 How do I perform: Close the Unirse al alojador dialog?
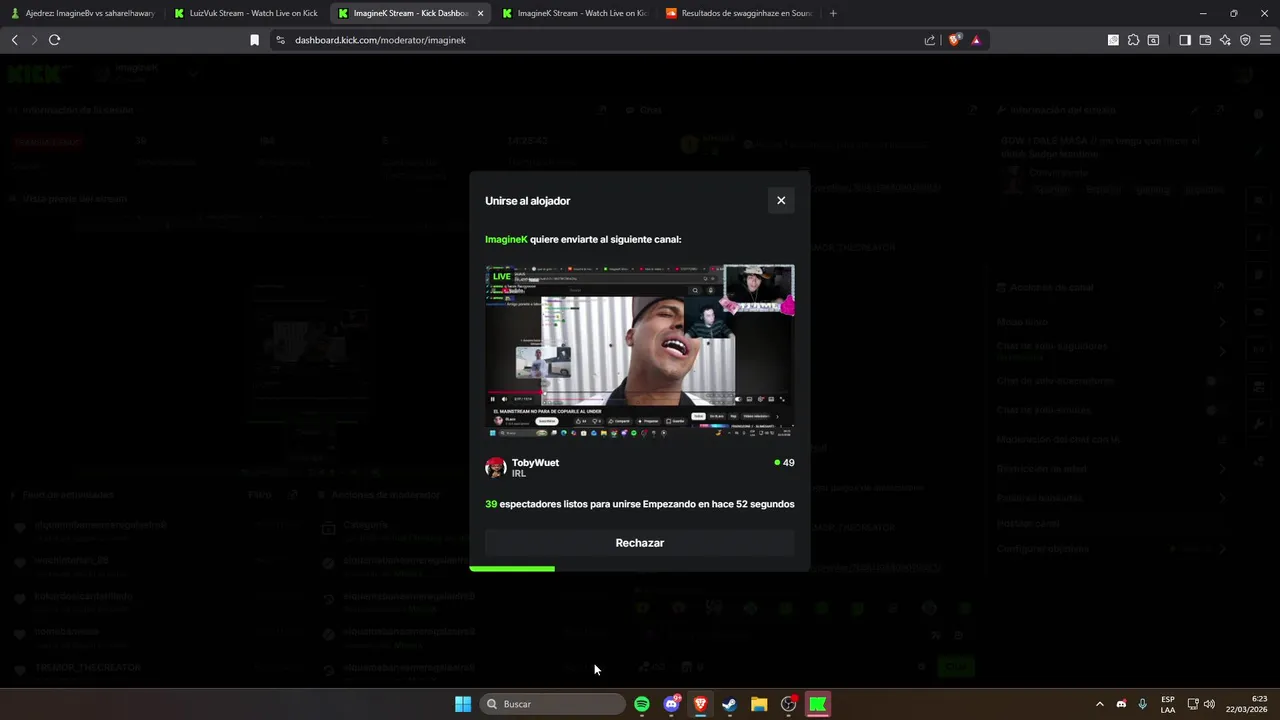781,200
